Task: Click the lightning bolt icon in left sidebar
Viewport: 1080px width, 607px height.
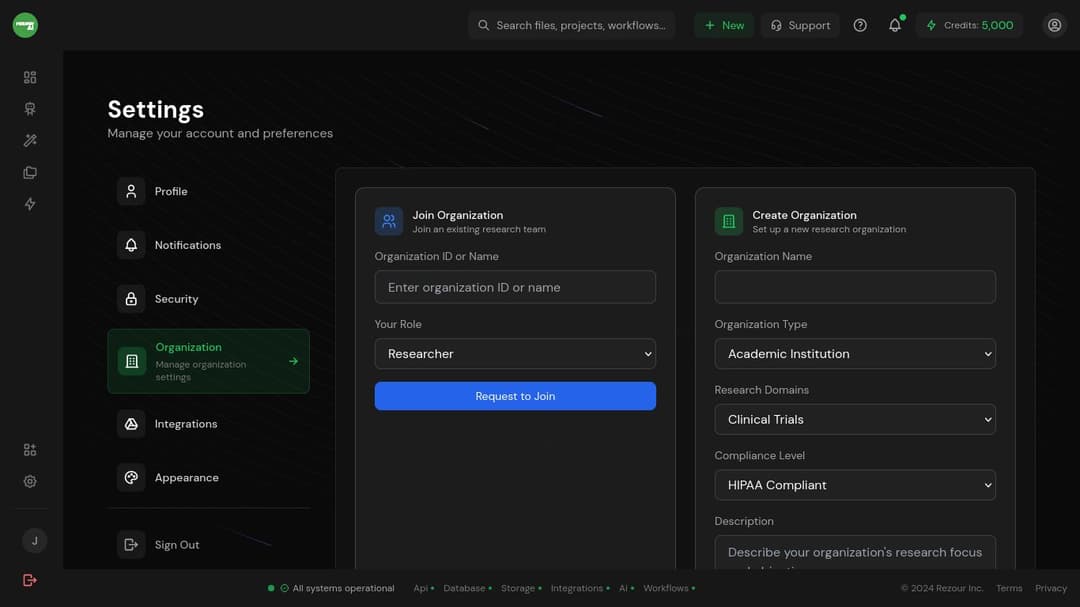Action: click(x=30, y=204)
